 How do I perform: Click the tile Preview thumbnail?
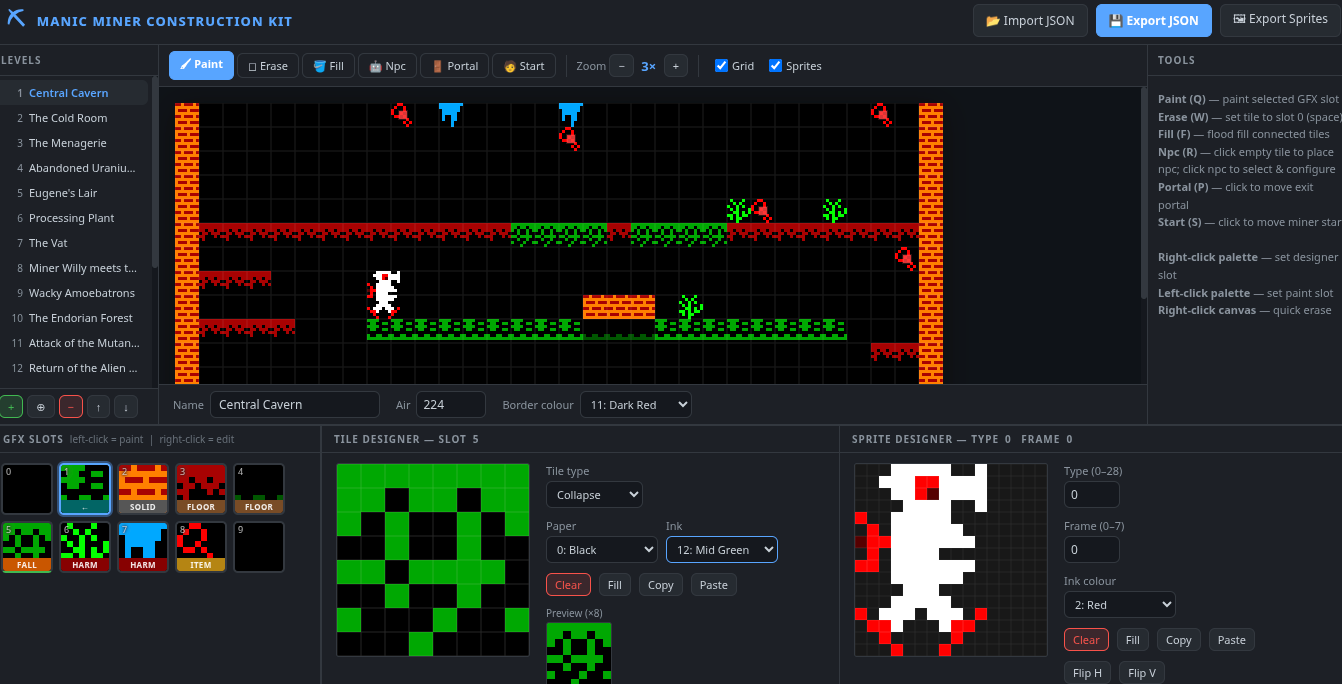pyautogui.click(x=579, y=653)
